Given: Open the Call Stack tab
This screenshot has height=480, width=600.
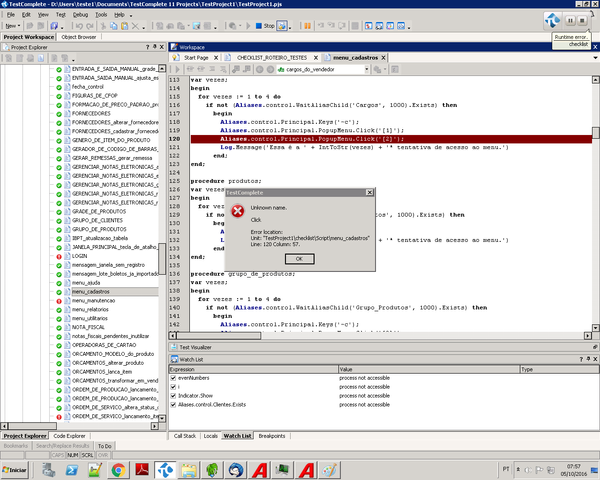Looking at the screenshot, I should coord(185,436).
